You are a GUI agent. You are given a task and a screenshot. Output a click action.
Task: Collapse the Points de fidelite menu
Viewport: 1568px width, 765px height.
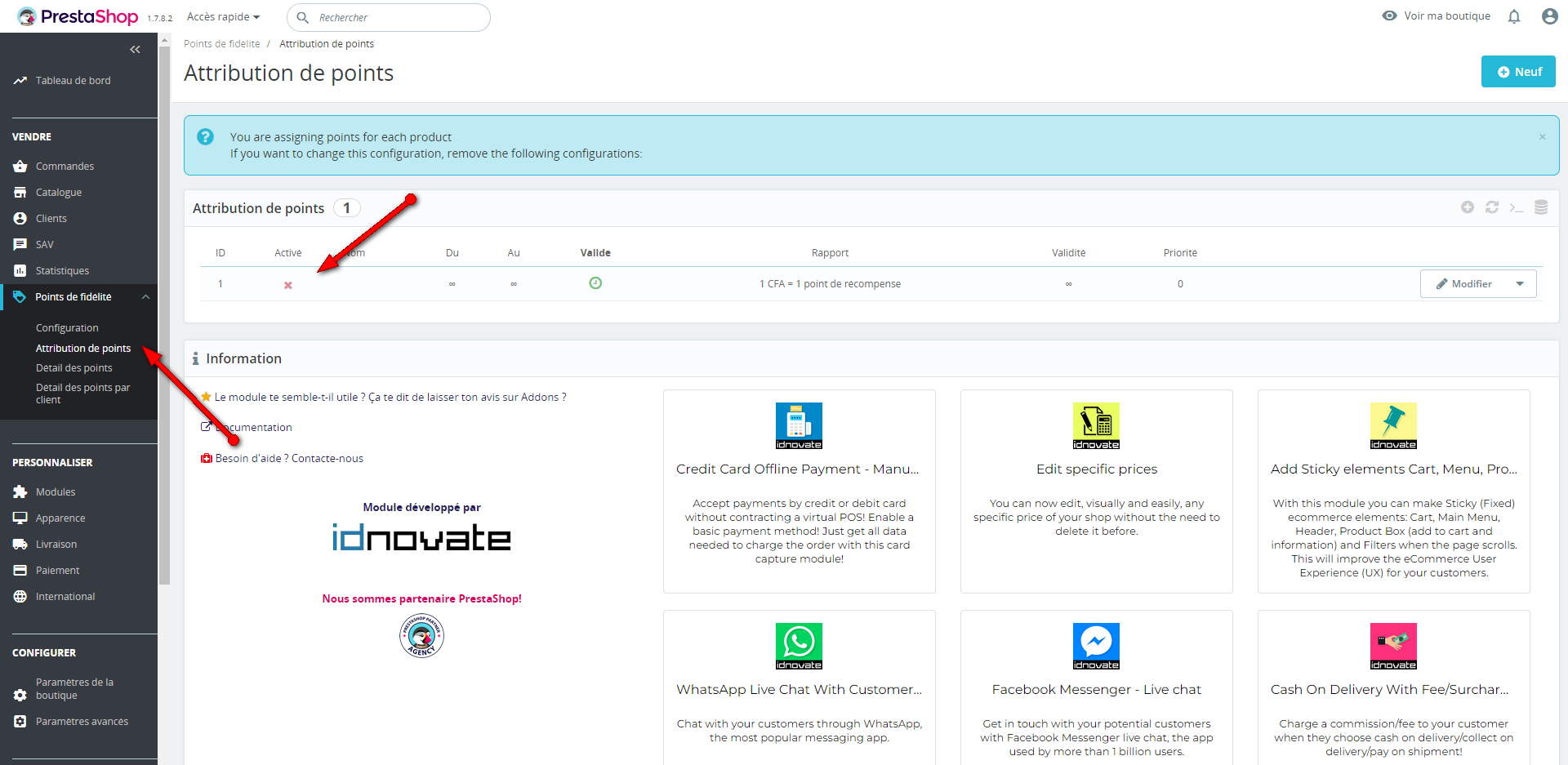[145, 297]
